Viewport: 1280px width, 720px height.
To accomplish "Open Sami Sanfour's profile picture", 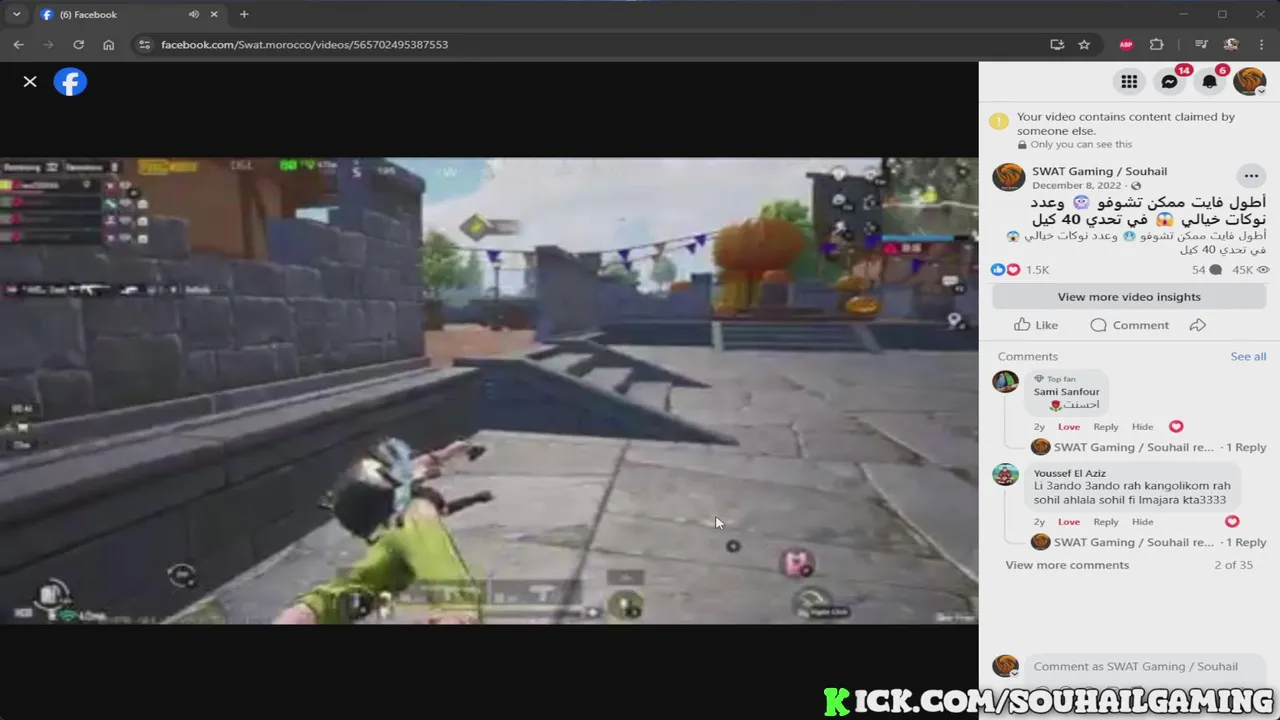I will 1005,382.
